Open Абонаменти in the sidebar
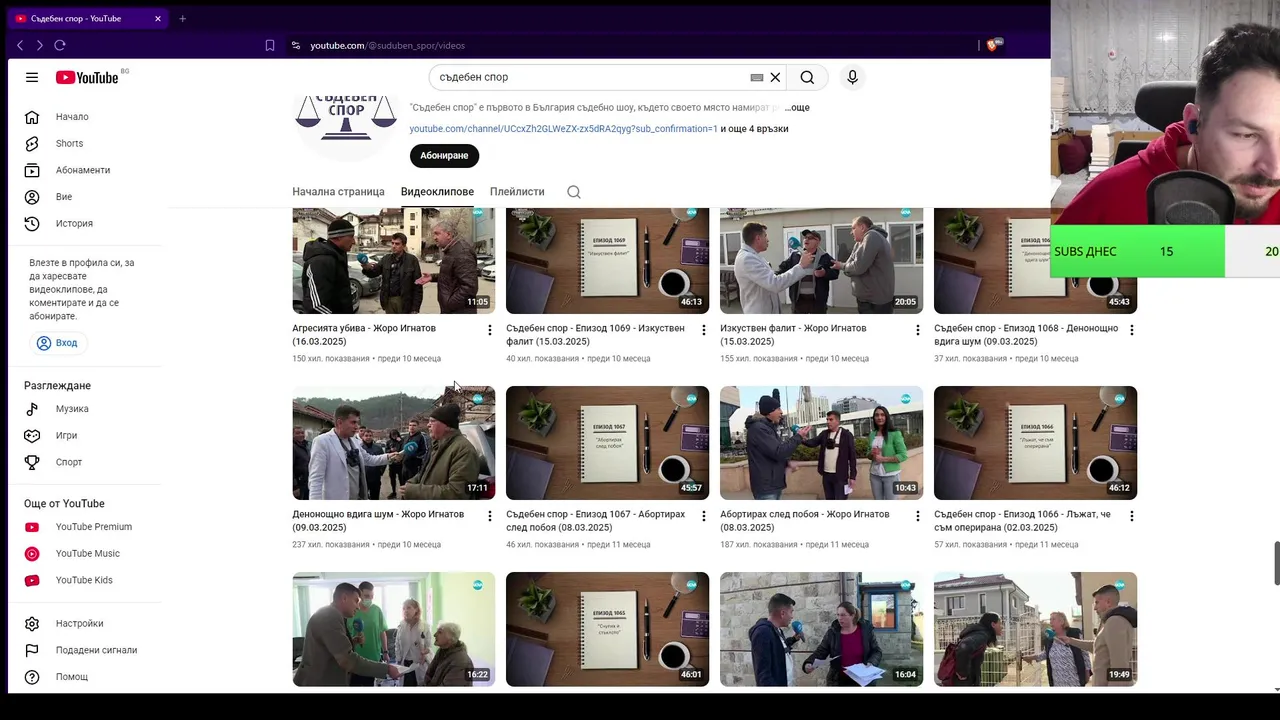1280x720 pixels. (x=85, y=170)
